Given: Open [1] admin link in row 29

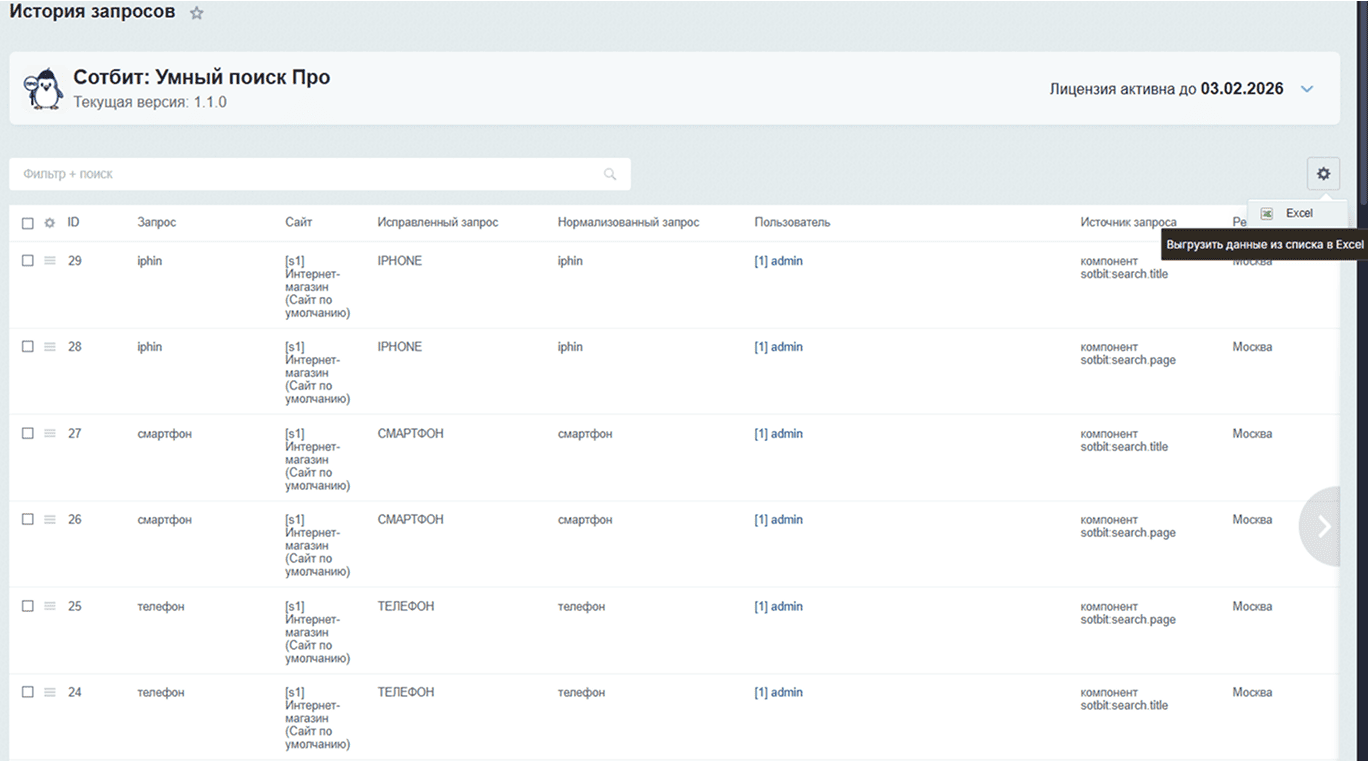Looking at the screenshot, I should pyautogui.click(x=778, y=261).
